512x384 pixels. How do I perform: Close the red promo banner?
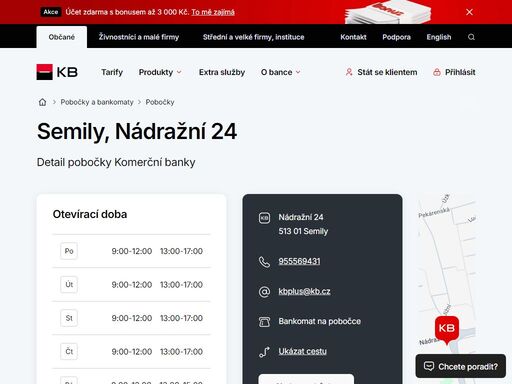pyautogui.click(x=469, y=12)
